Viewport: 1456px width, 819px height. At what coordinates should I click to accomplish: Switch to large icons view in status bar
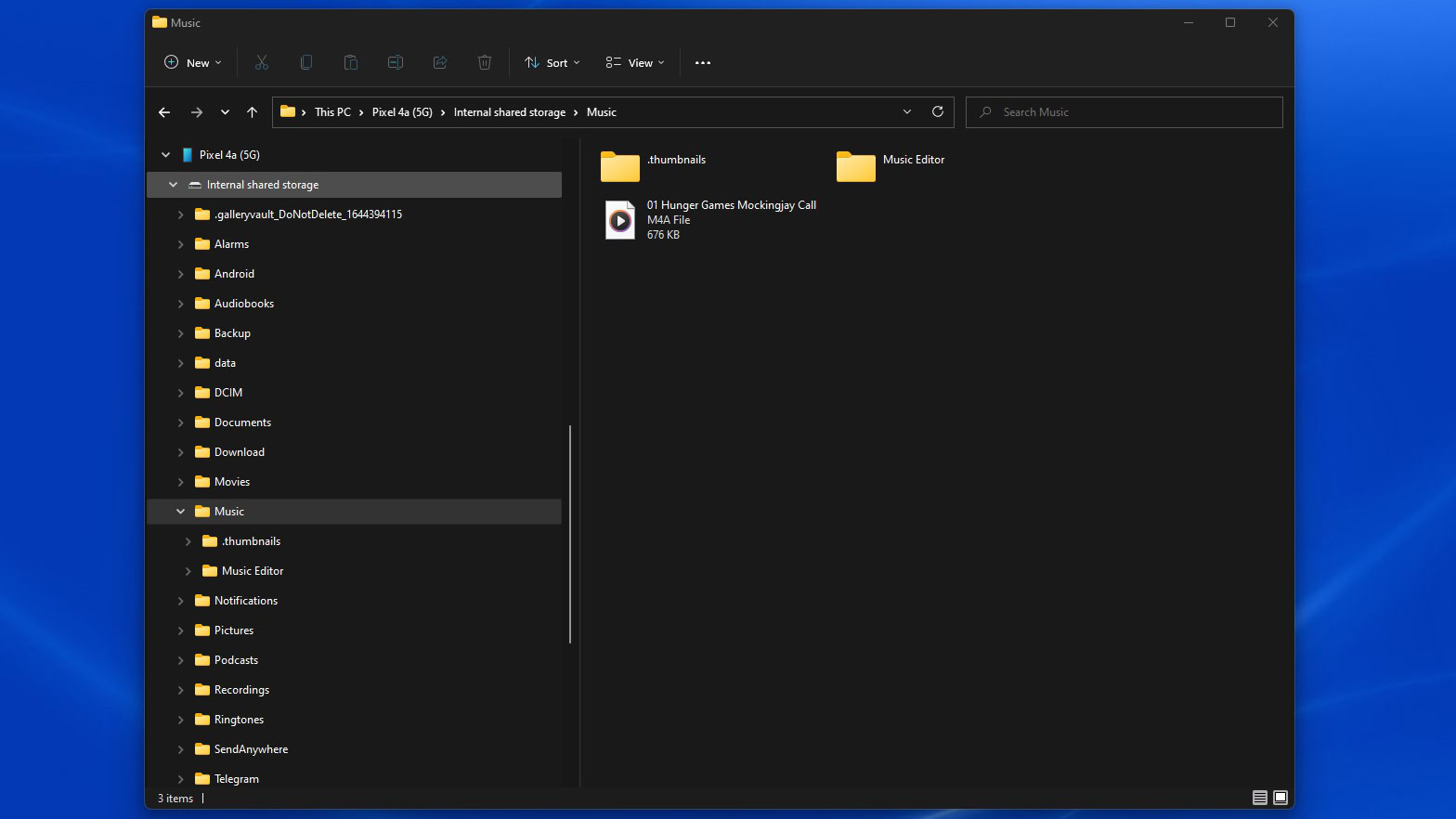[x=1280, y=798]
